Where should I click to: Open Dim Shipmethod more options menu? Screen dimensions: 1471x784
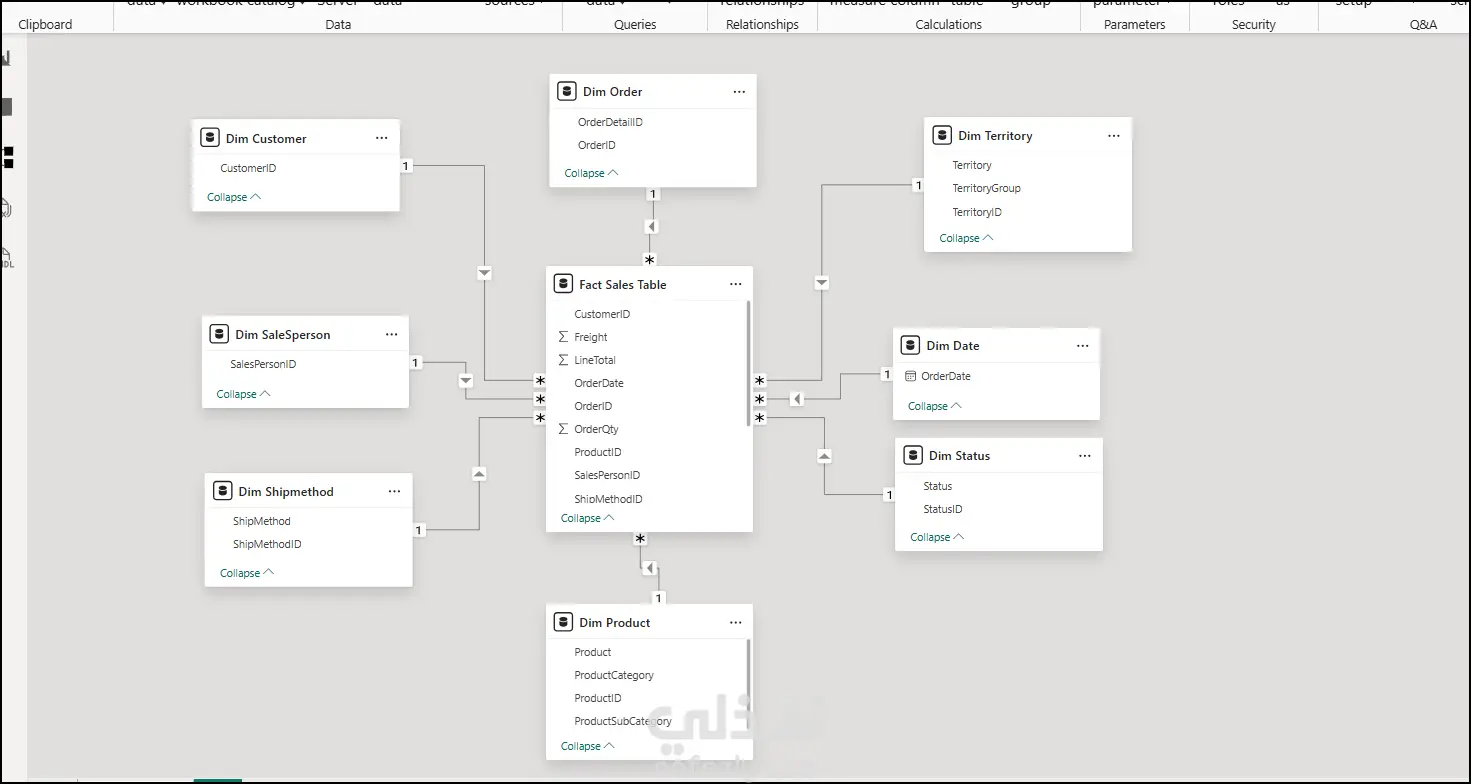pos(394,491)
